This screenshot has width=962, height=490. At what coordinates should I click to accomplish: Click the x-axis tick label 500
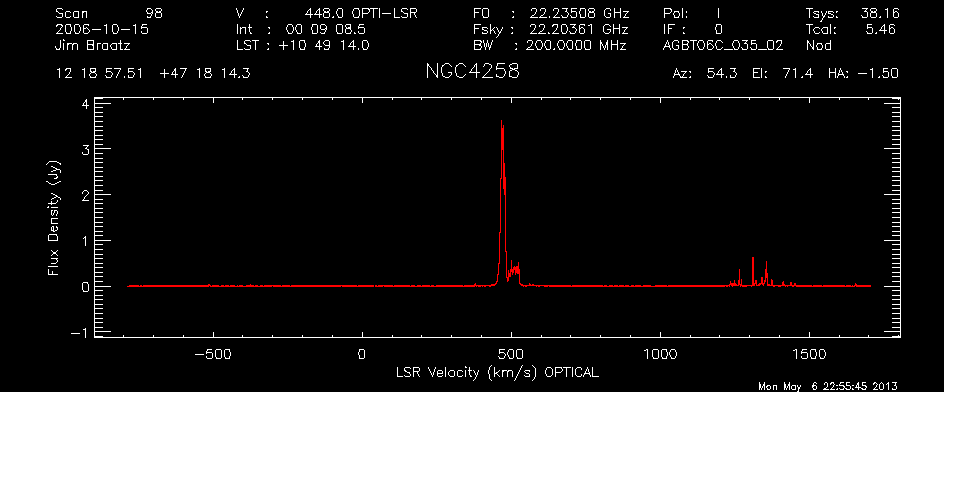[510, 354]
